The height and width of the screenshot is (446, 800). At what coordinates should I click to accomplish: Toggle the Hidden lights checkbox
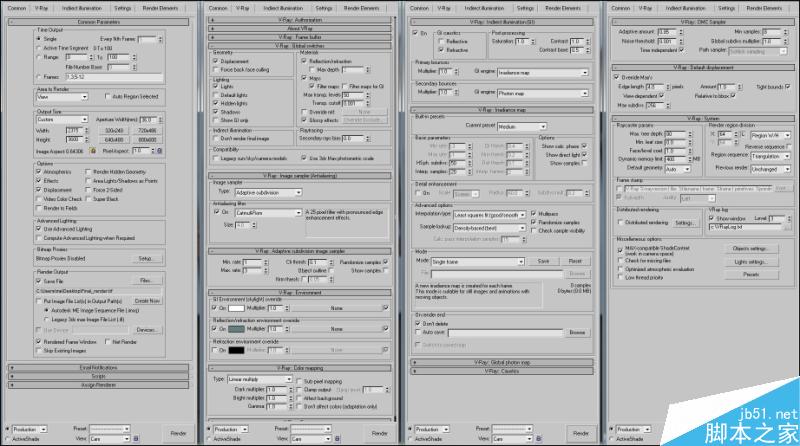215,103
